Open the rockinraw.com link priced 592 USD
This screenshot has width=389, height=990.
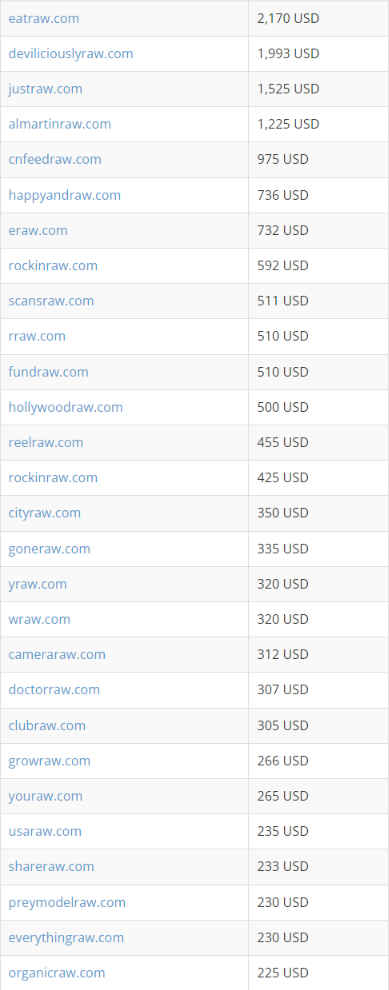click(x=53, y=266)
